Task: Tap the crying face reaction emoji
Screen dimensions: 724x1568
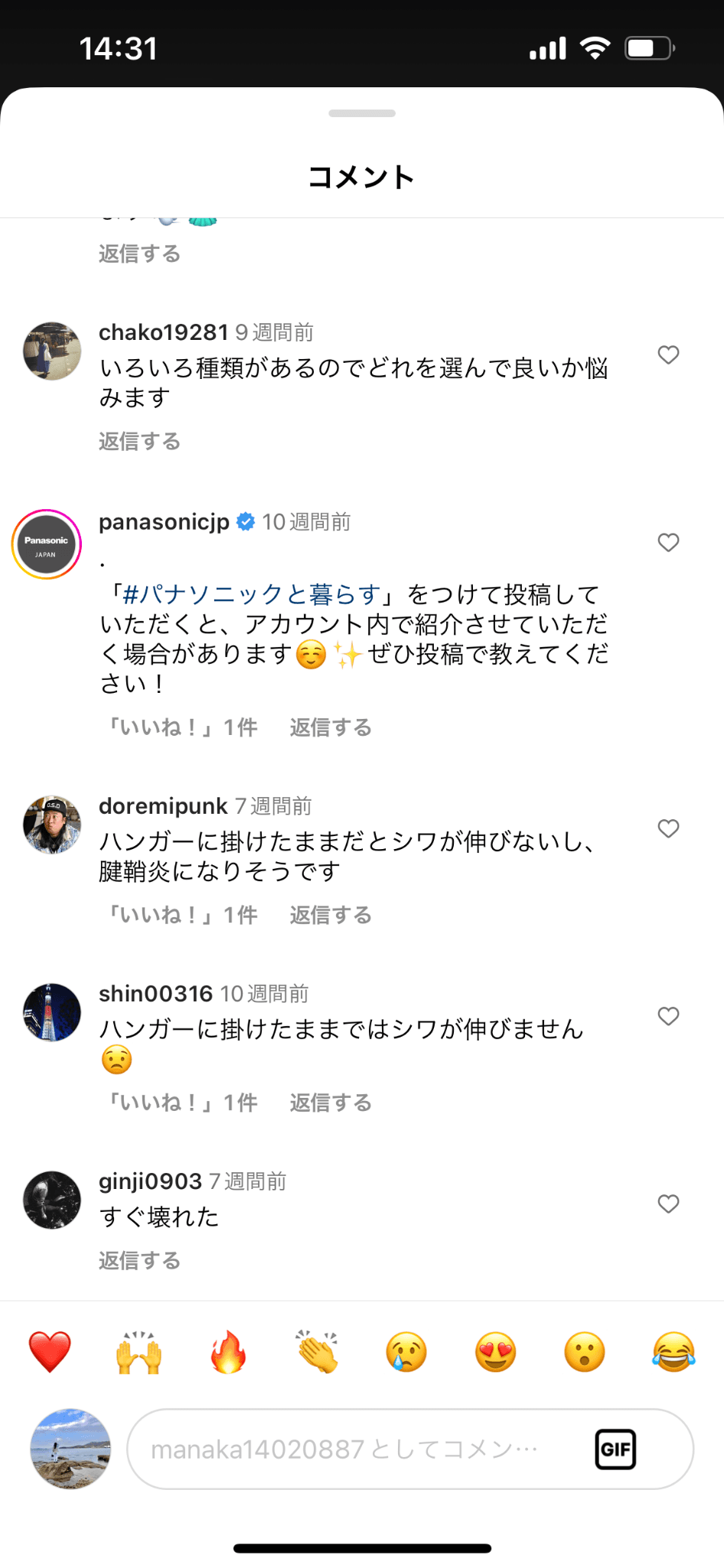Action: 406,1351
